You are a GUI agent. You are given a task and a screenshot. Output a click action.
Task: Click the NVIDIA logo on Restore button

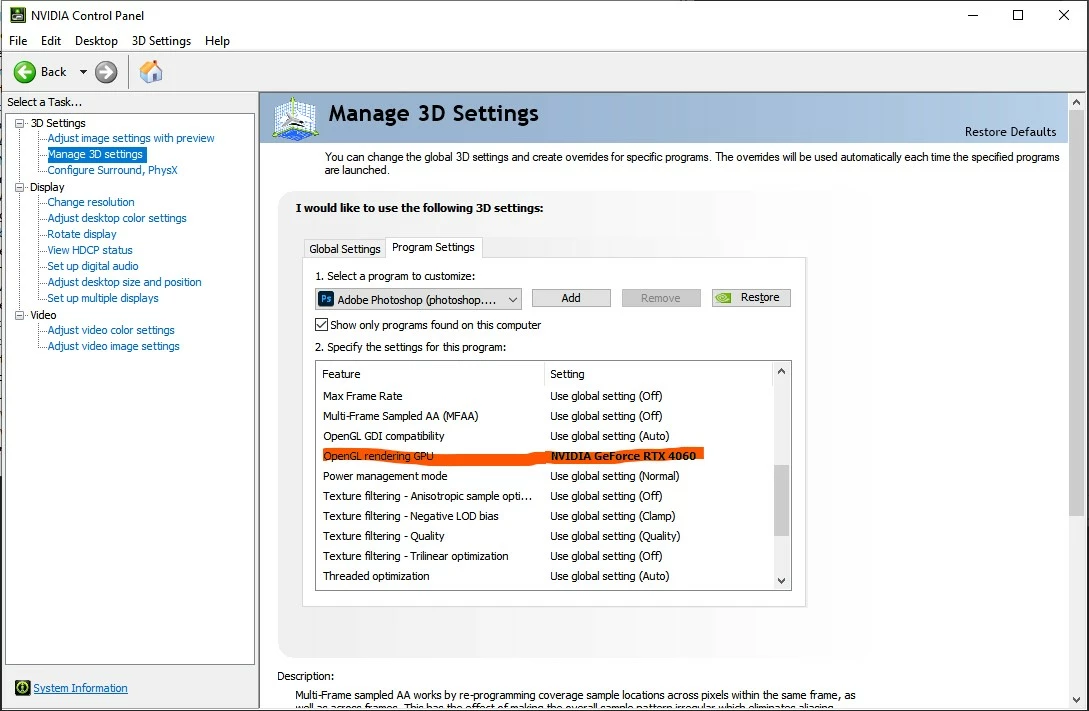coord(724,298)
